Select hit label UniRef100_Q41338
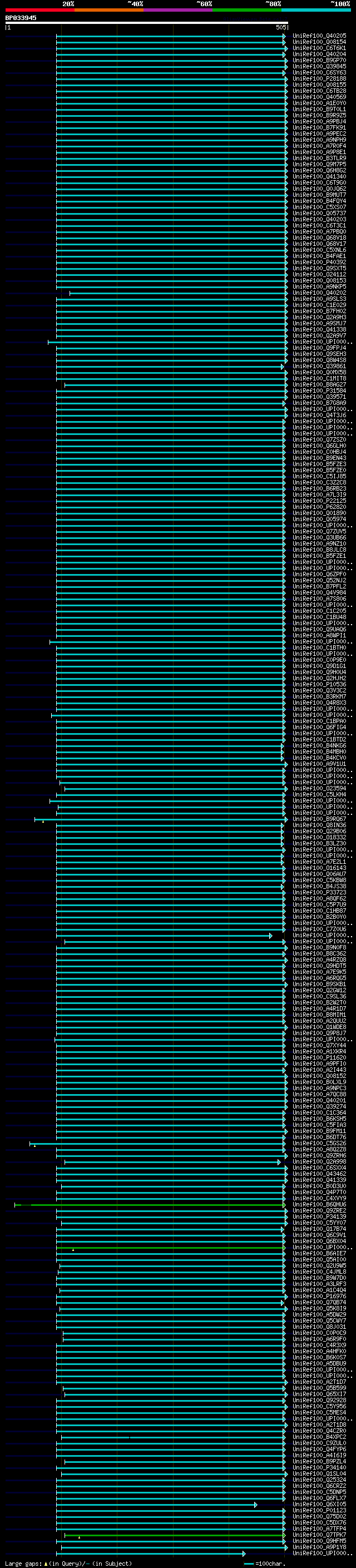 (319, 329)
